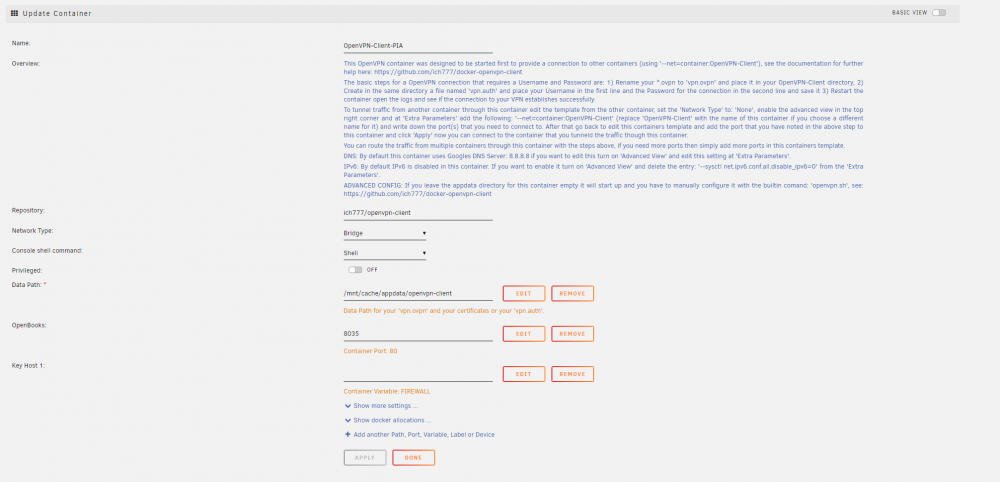Image resolution: width=1000 pixels, height=482 pixels.
Task: Click the 'ADVANCED CONFIG' overview paragraph
Action: pyautogui.click(x=603, y=189)
